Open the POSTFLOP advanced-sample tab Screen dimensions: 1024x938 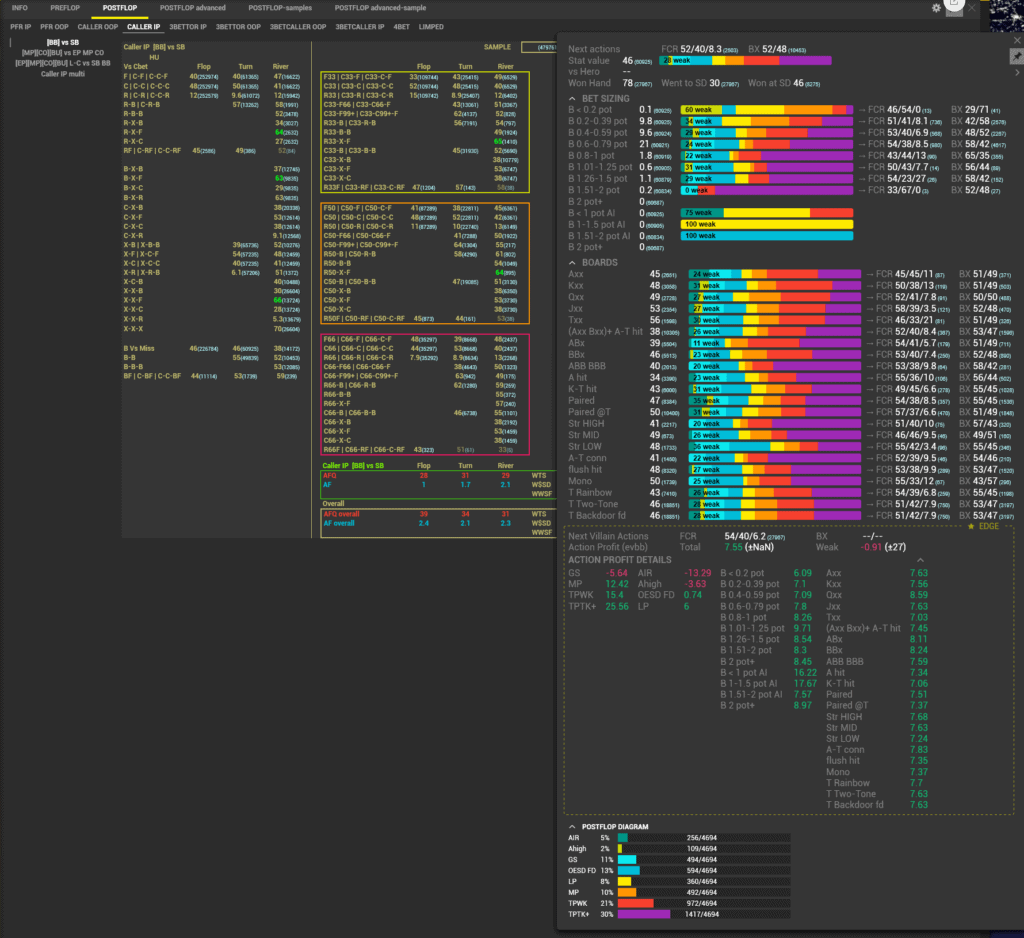[380, 8]
